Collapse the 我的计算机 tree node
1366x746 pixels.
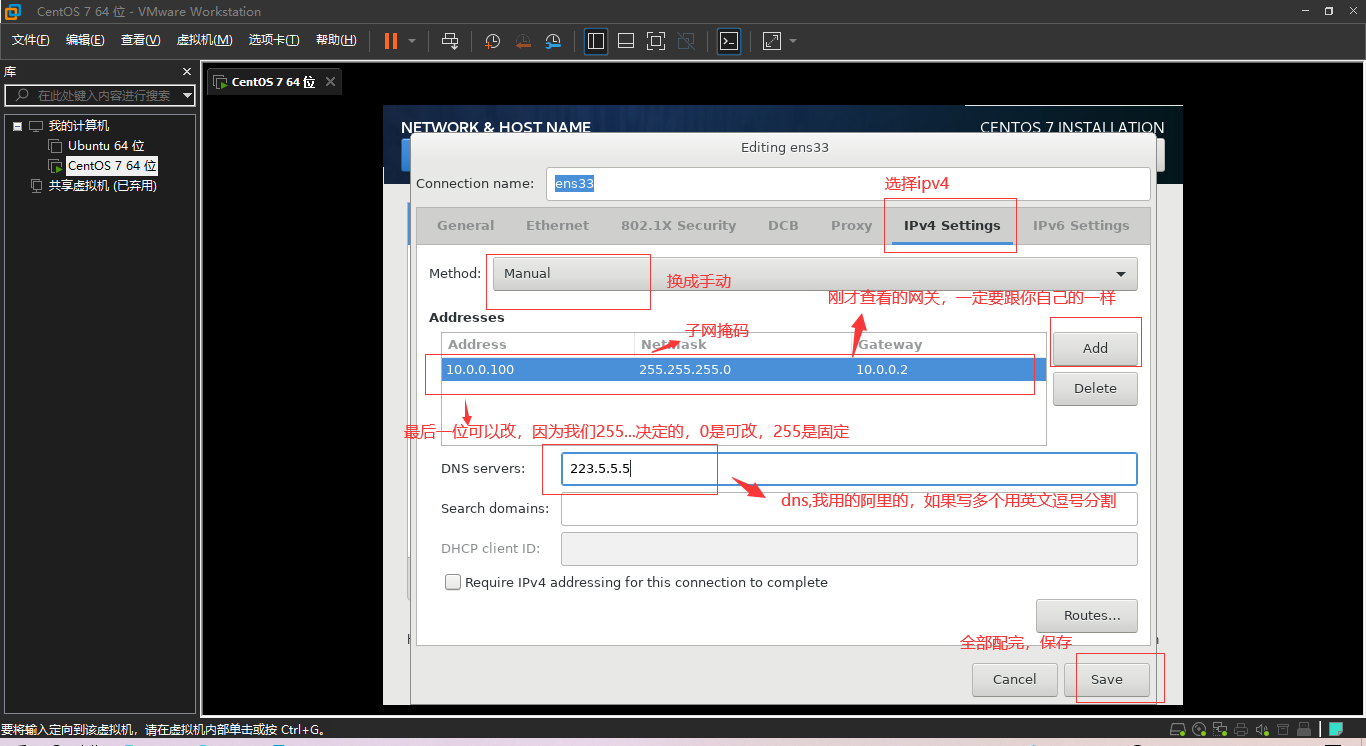(17, 126)
